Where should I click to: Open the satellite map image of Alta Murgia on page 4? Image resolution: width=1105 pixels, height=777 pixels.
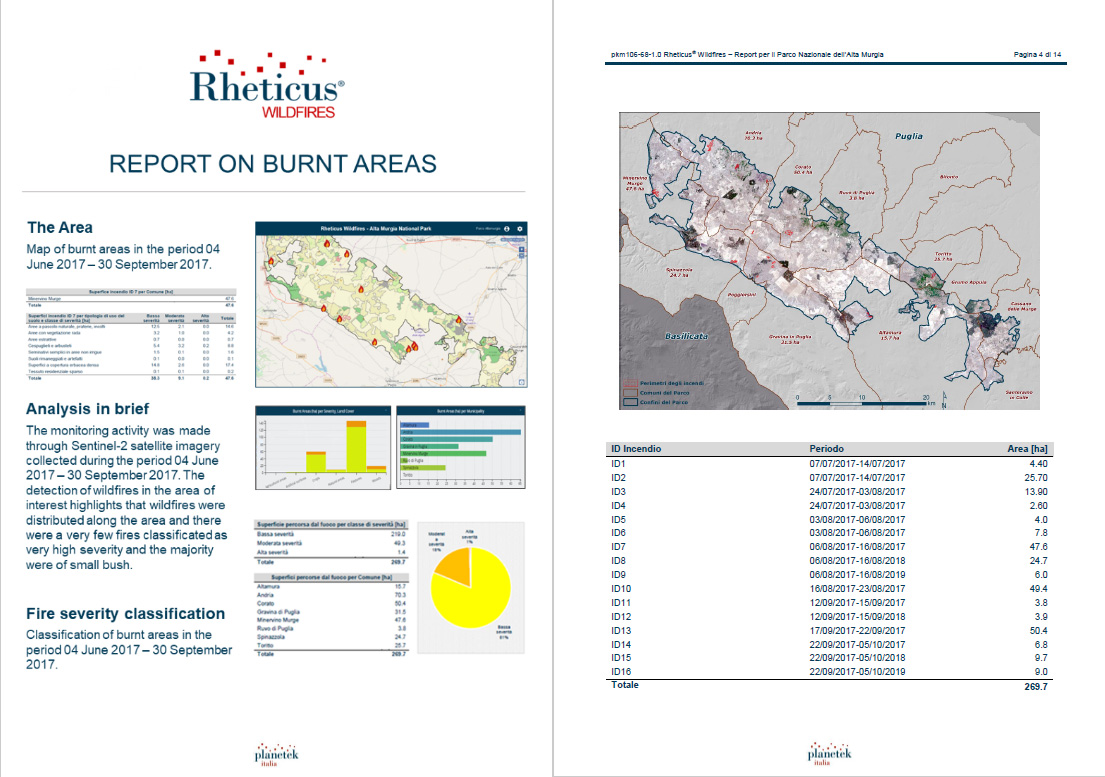click(829, 261)
